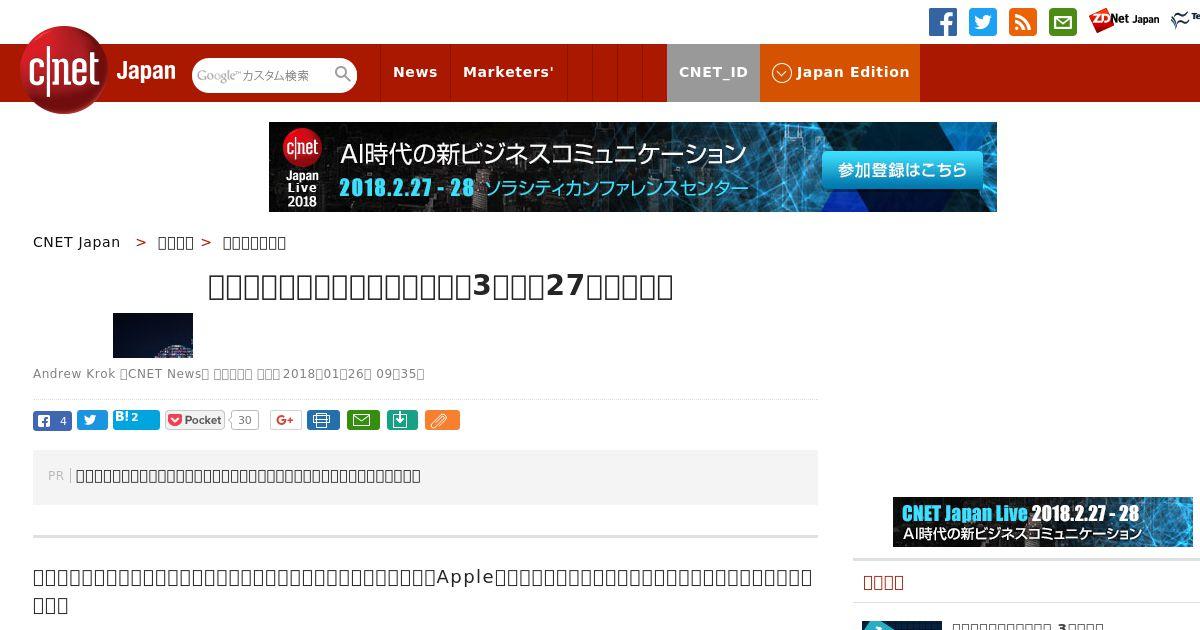Share article on Google+
Viewport: 1200px width, 630px height.
click(286, 421)
